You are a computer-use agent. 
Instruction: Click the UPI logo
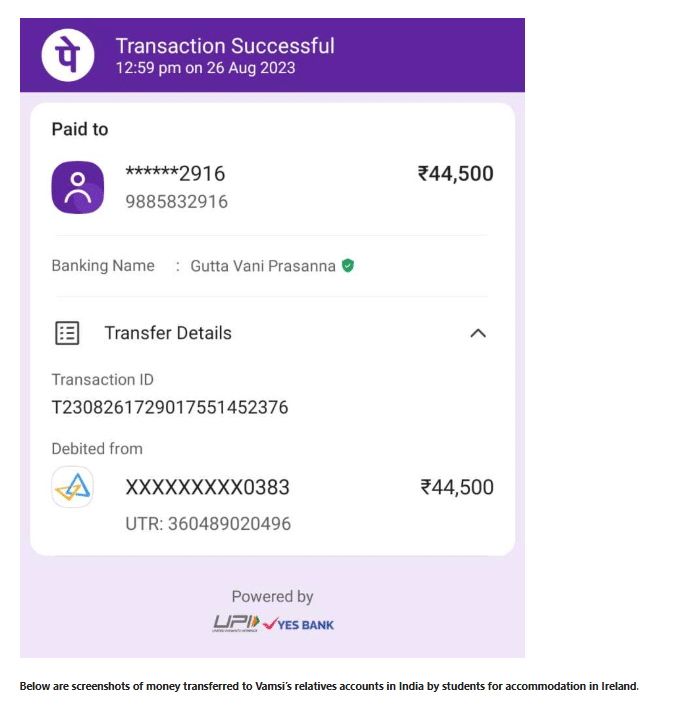pos(234,624)
